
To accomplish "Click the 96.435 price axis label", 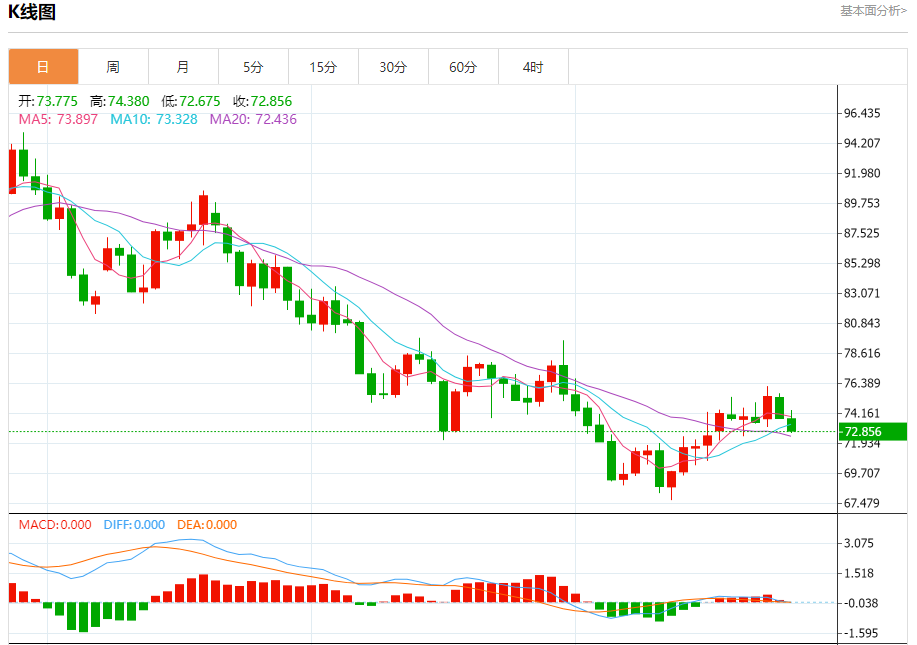I will coord(862,113).
